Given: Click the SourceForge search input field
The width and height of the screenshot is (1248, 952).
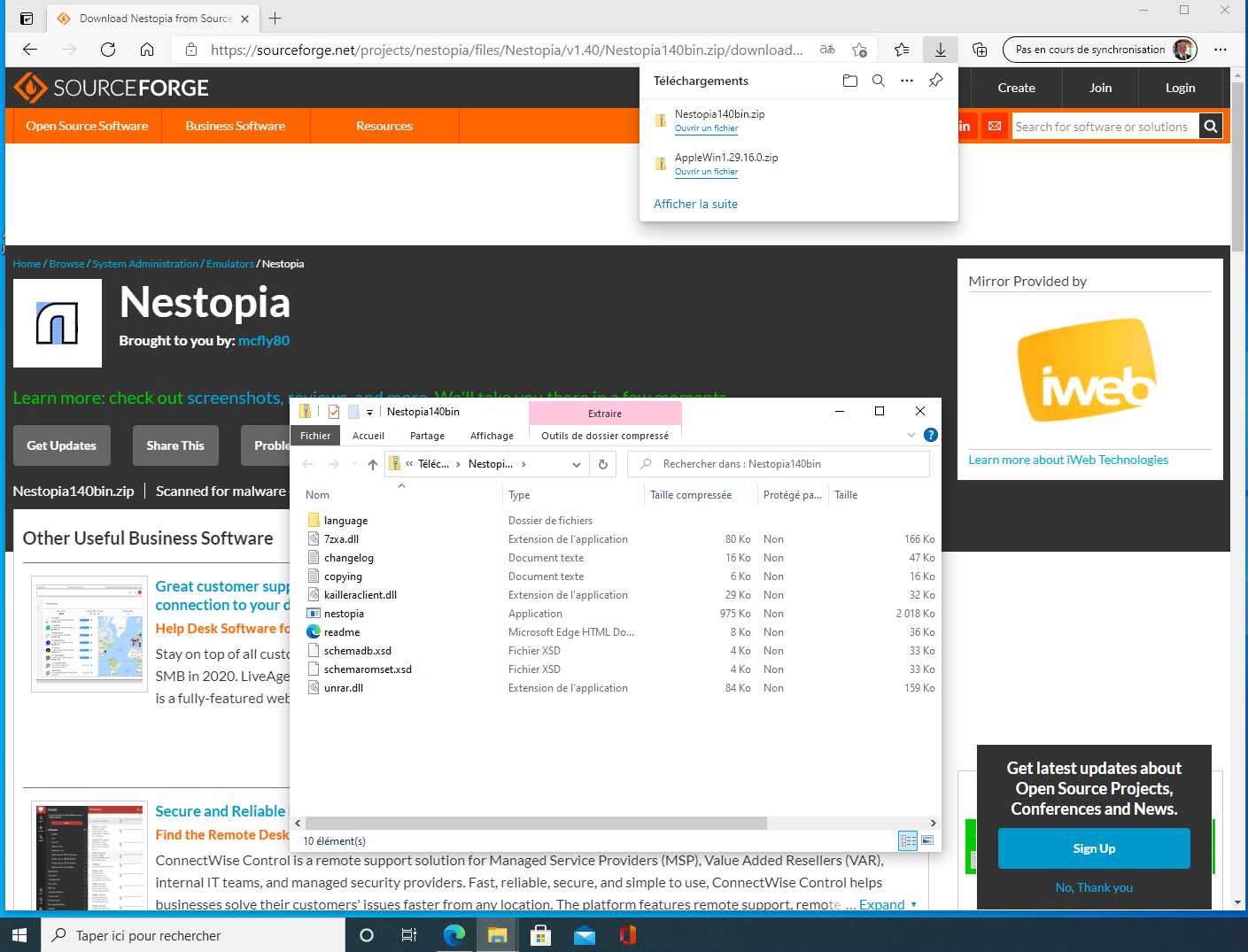Looking at the screenshot, I should pos(1105,127).
